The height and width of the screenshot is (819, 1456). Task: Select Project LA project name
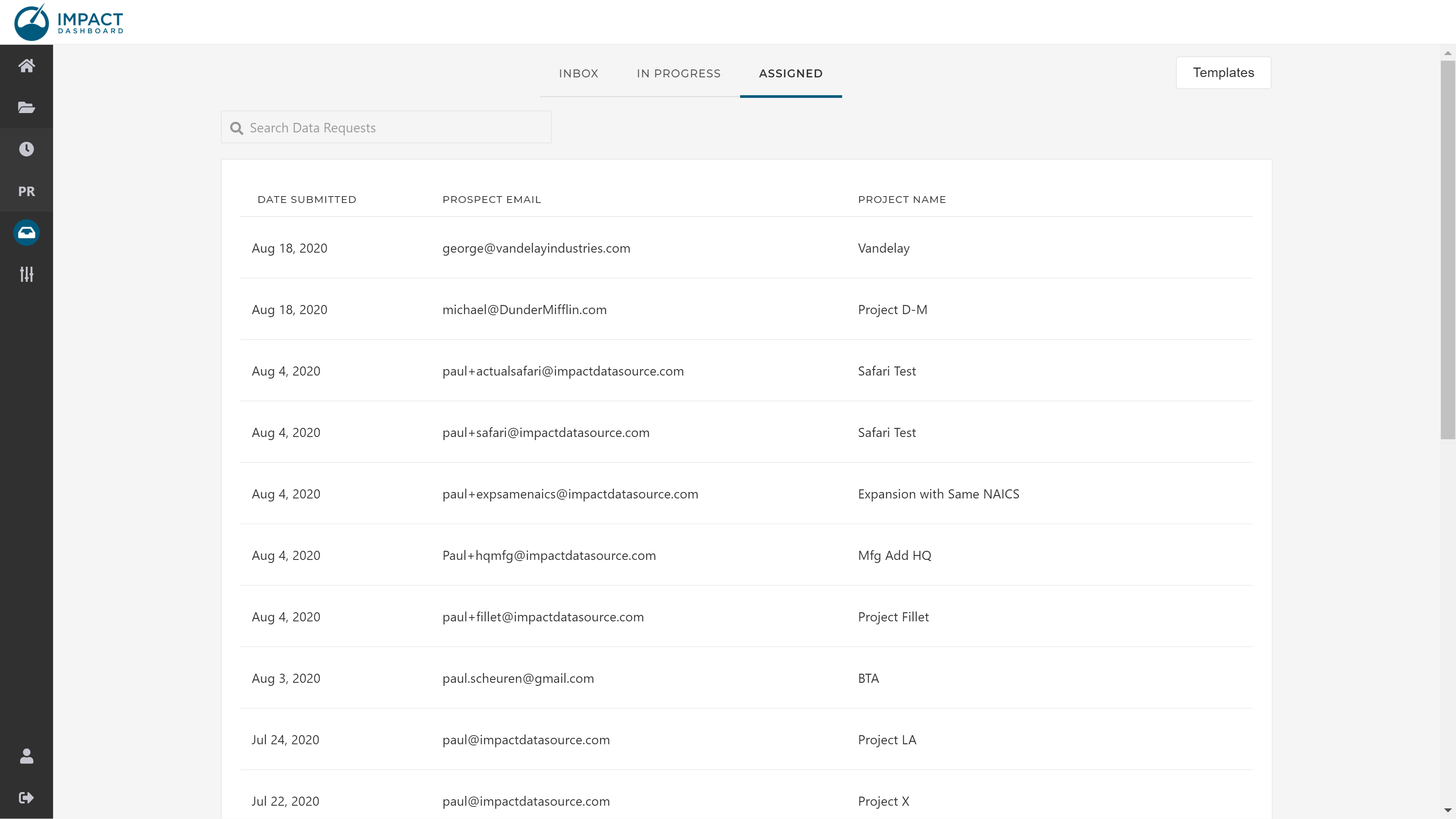click(887, 740)
